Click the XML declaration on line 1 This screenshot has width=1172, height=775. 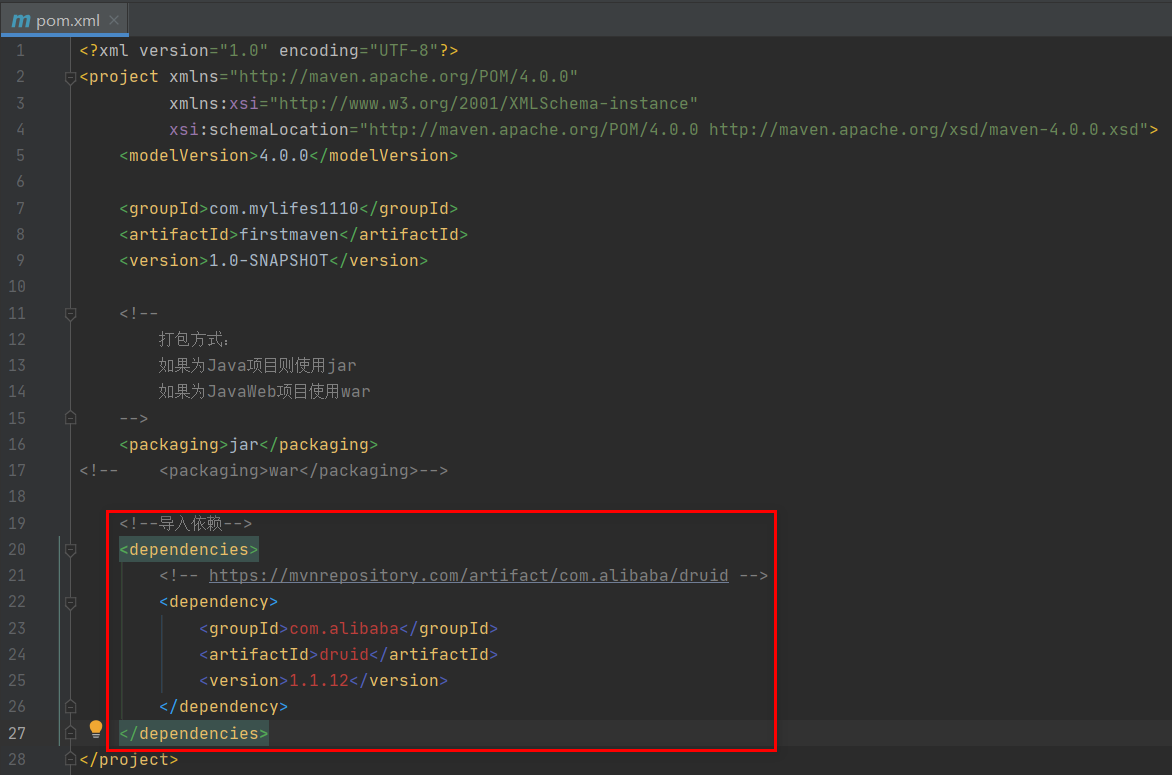click(x=269, y=50)
